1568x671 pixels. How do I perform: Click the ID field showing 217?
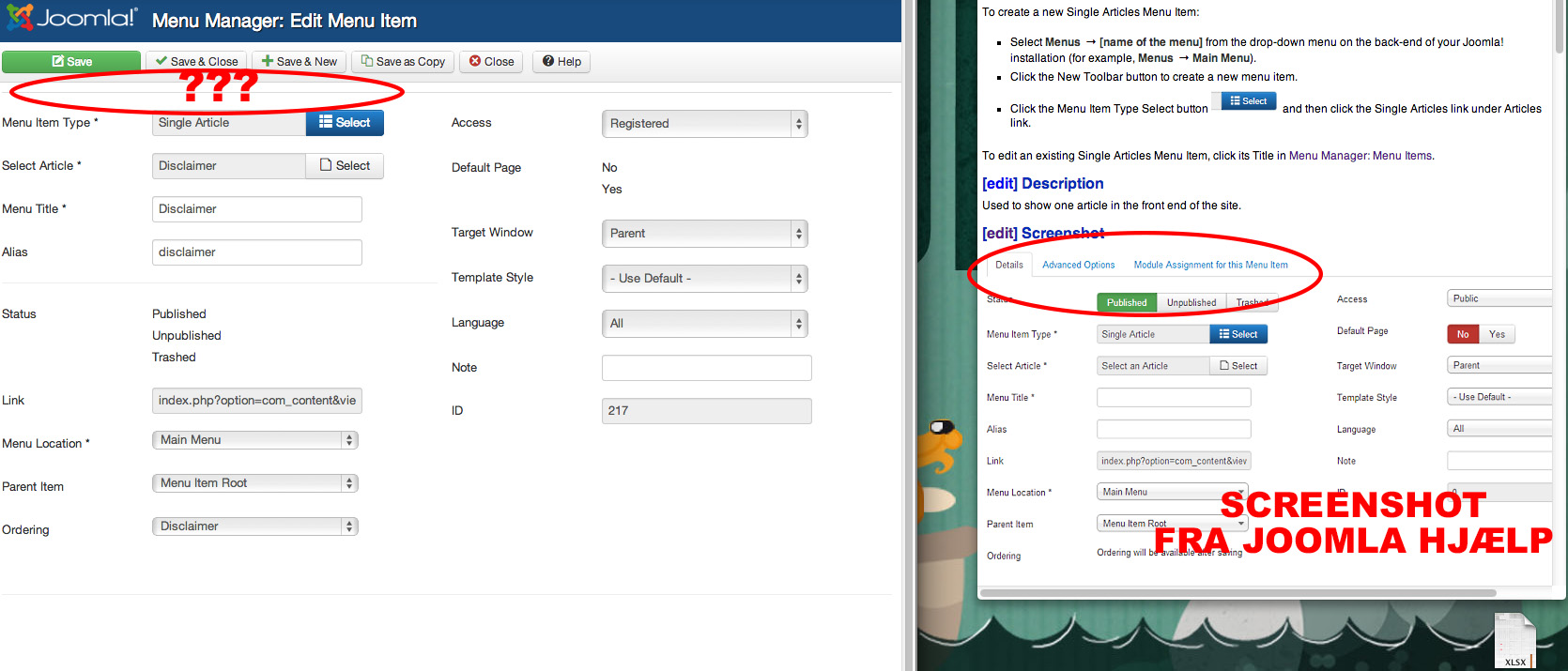pyautogui.click(x=707, y=411)
